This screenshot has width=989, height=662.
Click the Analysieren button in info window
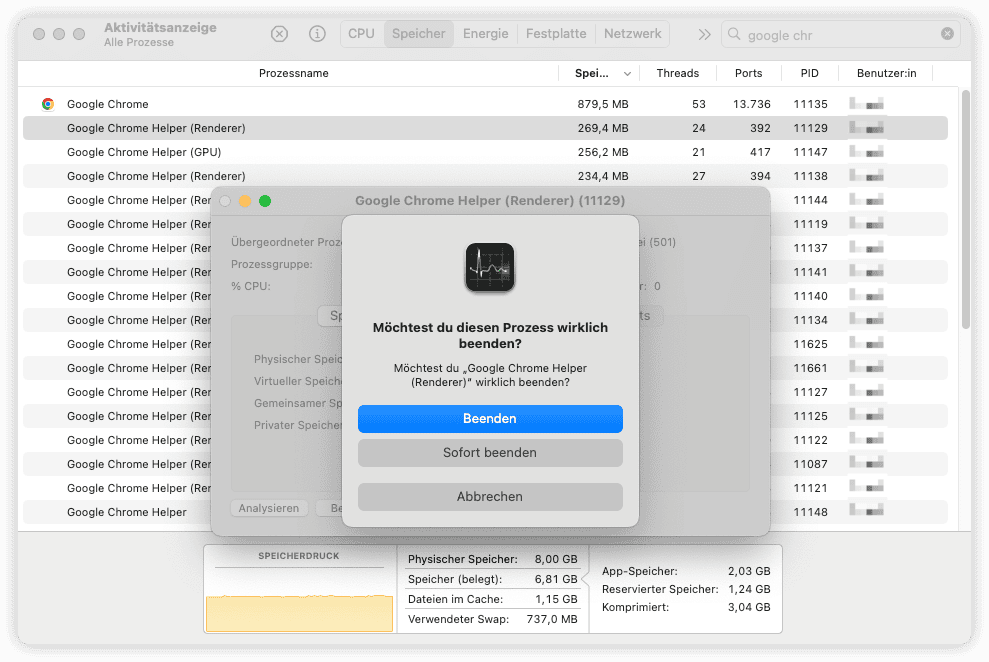[x=269, y=508]
